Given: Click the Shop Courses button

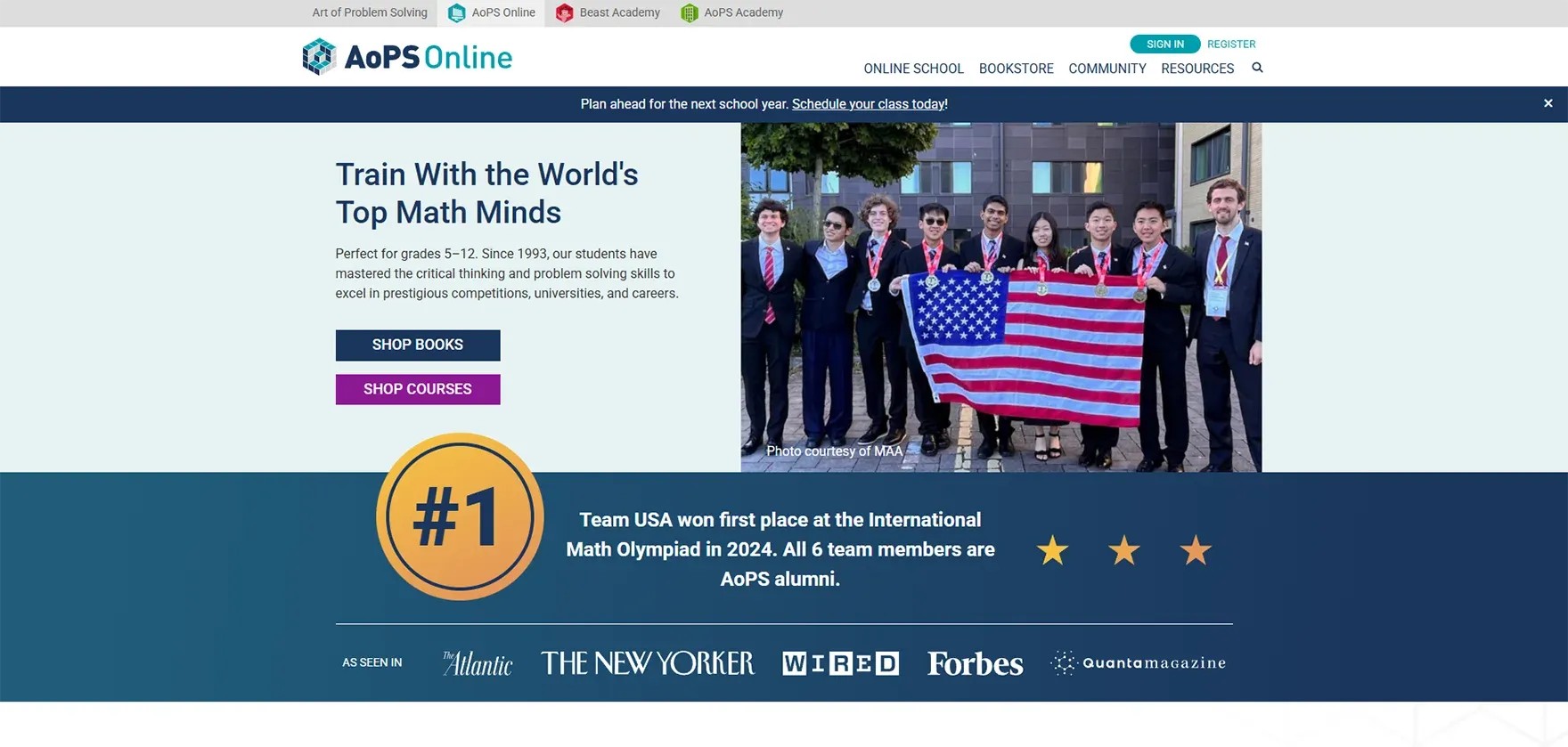Looking at the screenshot, I should click(418, 389).
